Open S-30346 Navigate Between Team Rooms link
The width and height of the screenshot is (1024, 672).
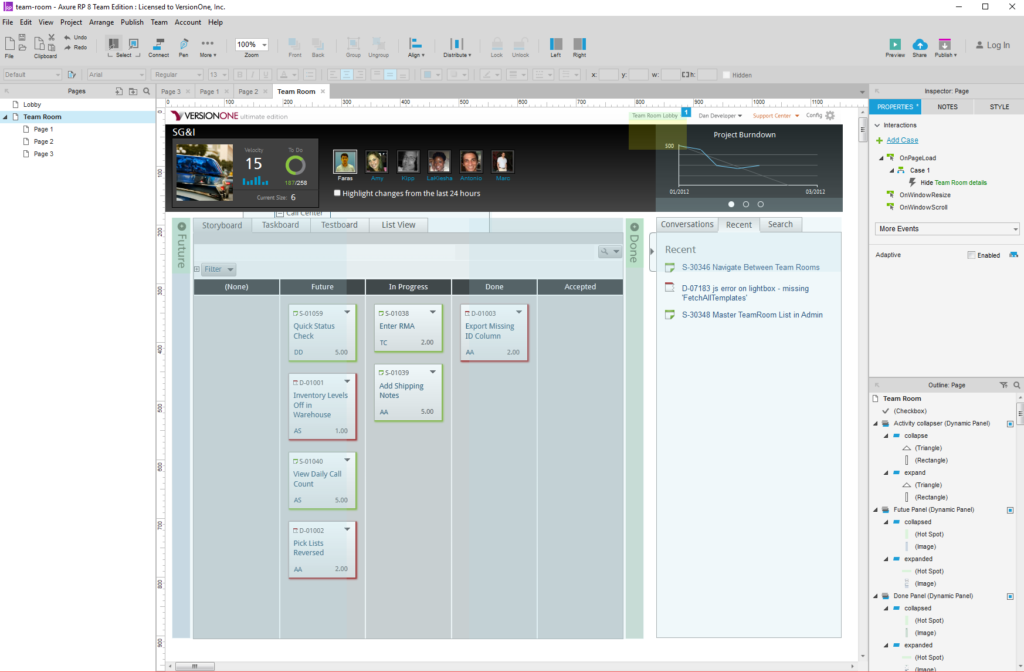pyautogui.click(x=750, y=267)
